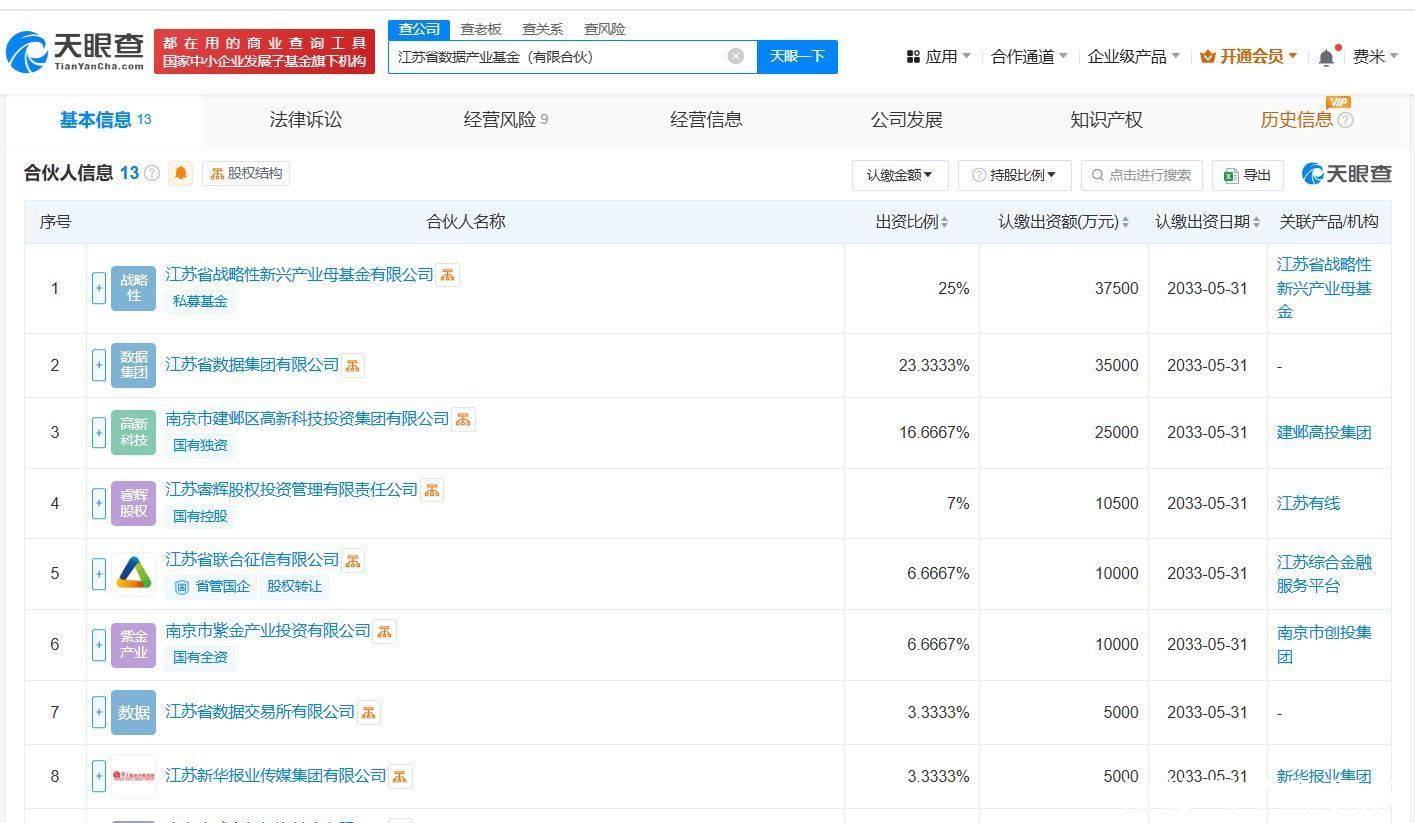Expand row 6 南京市紫金产业投资有限公司
The height and width of the screenshot is (823, 1415).
pyautogui.click(x=99, y=645)
